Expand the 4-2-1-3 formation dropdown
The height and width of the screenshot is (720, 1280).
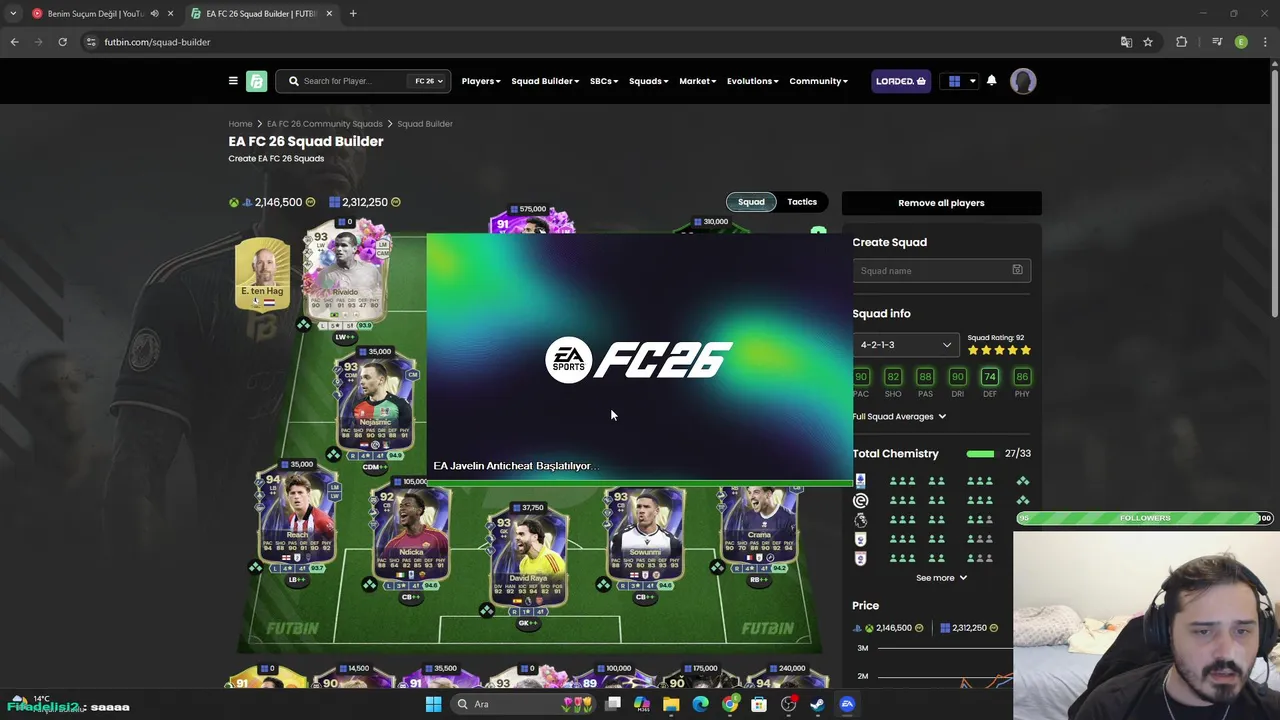tap(906, 345)
